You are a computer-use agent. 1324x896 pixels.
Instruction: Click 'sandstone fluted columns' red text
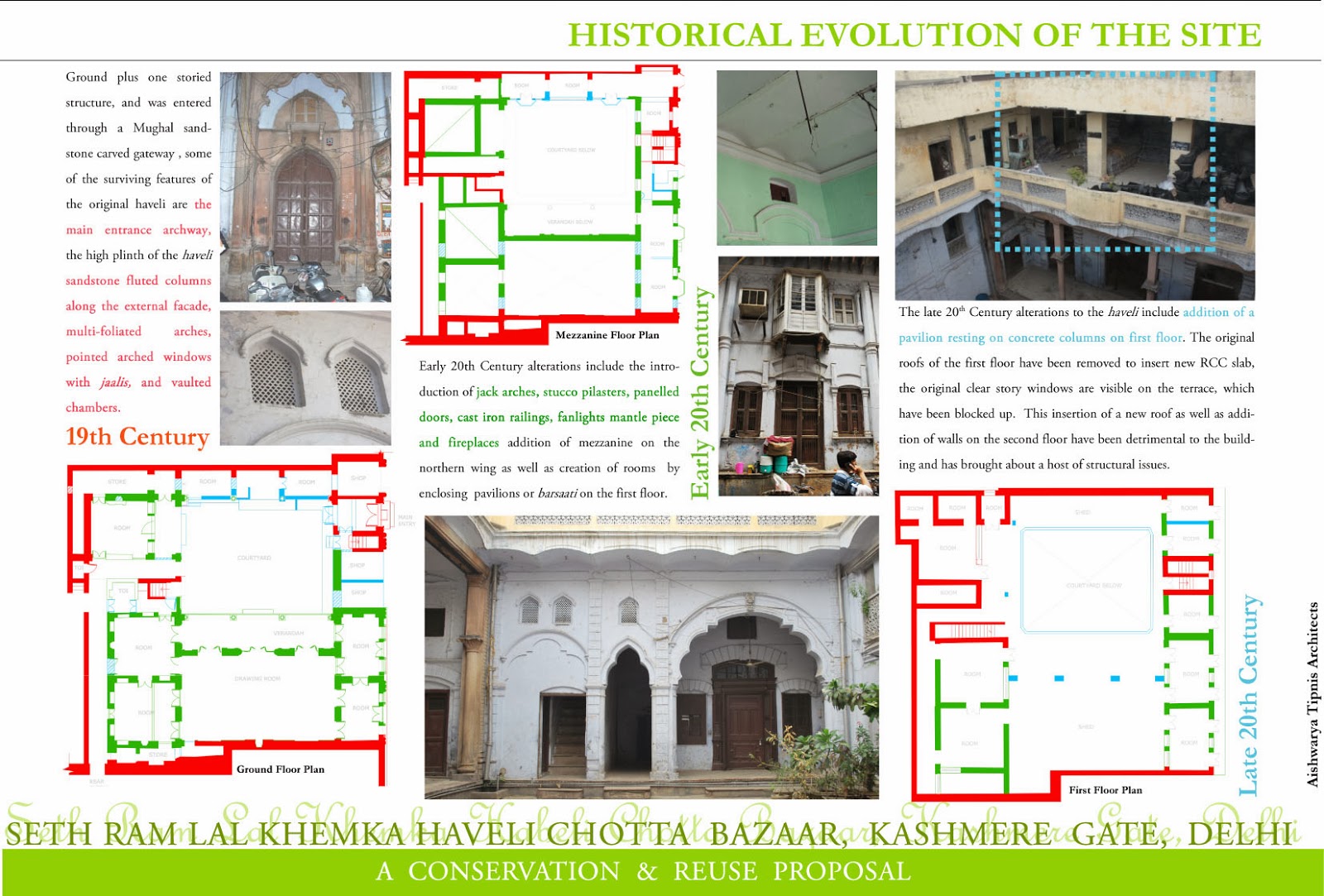(138, 280)
